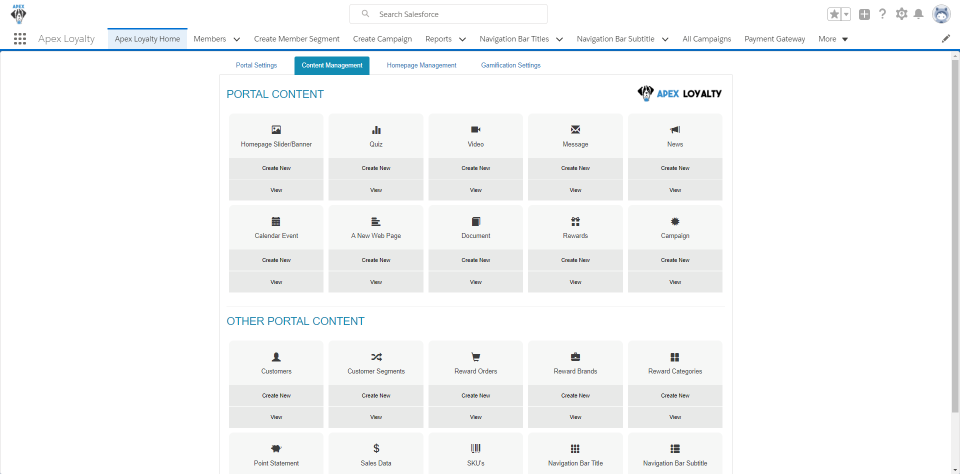The width and height of the screenshot is (960, 474).
Task: Open the Salesforce help question mark
Action: click(882, 14)
